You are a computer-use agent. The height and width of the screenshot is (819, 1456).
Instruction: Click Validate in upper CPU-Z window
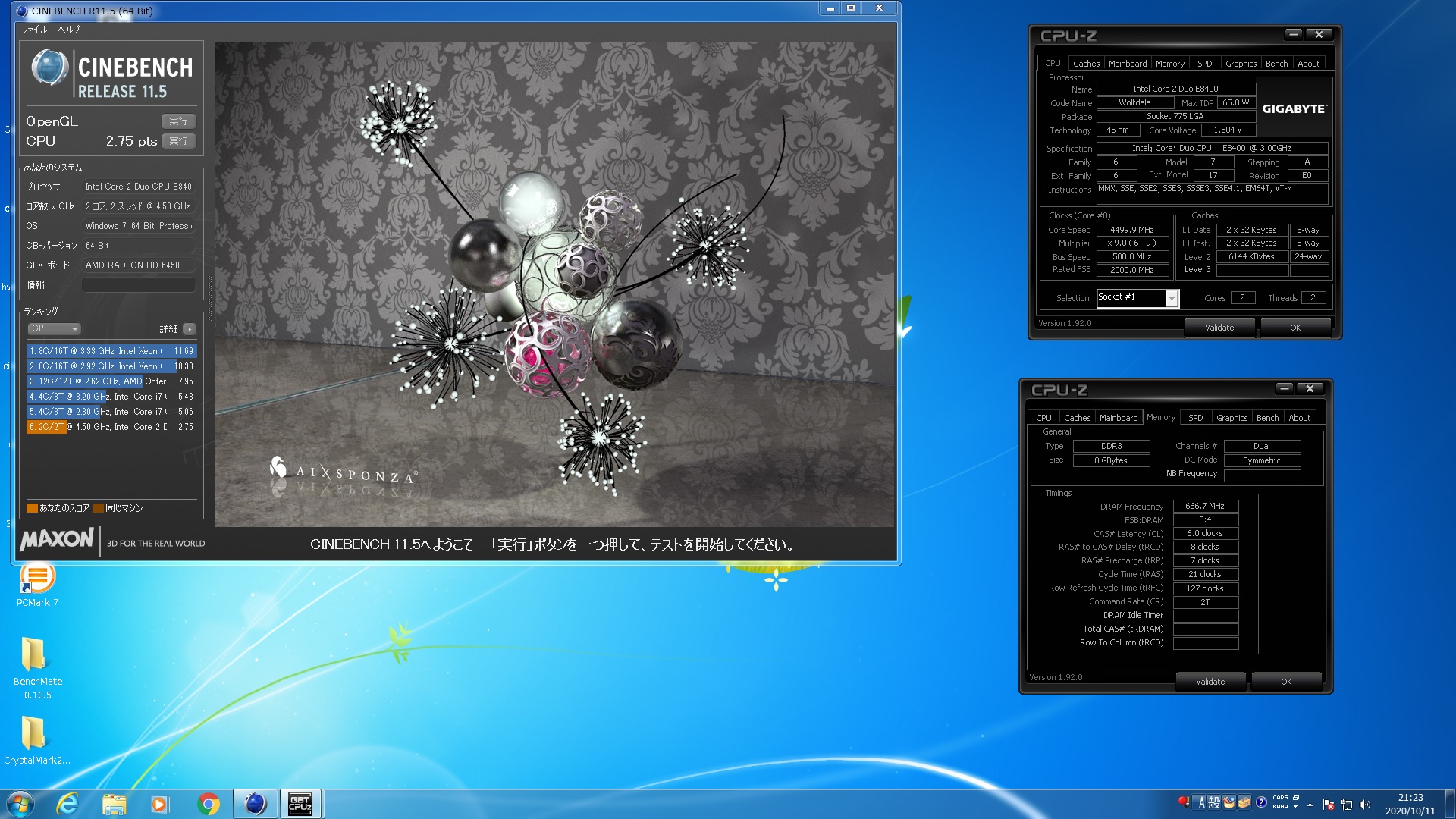(x=1219, y=328)
